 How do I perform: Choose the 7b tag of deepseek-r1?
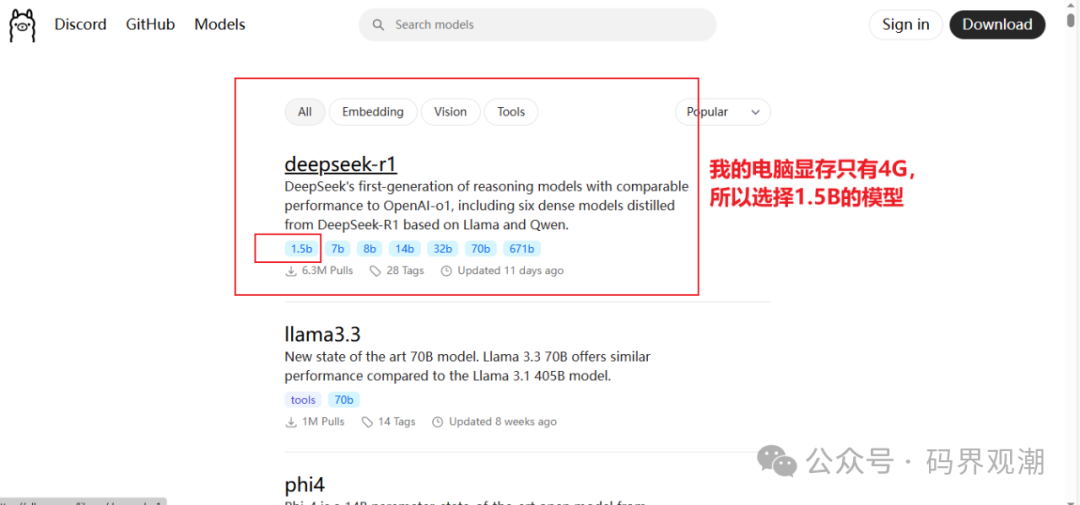338,249
